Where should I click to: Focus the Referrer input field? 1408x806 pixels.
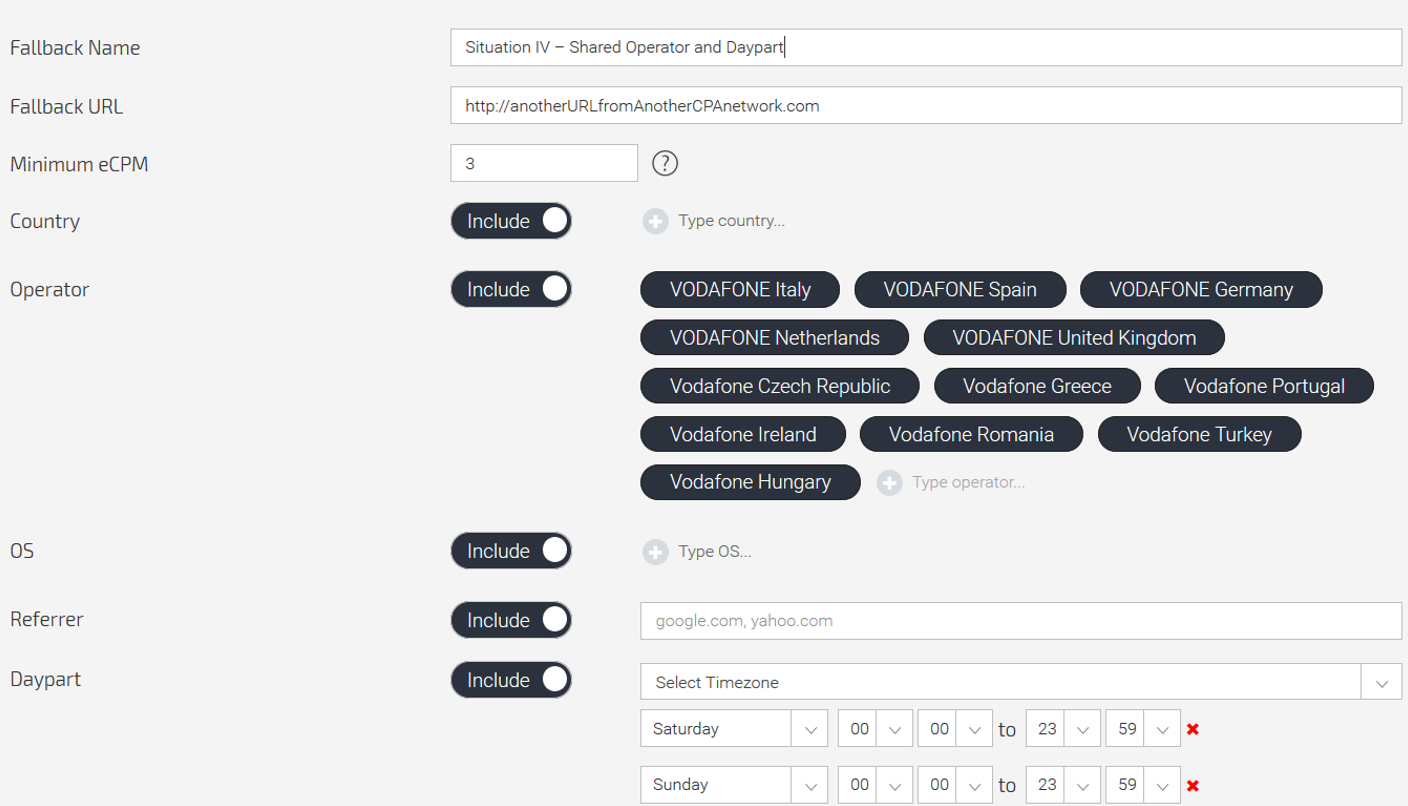pyautogui.click(x=1020, y=620)
